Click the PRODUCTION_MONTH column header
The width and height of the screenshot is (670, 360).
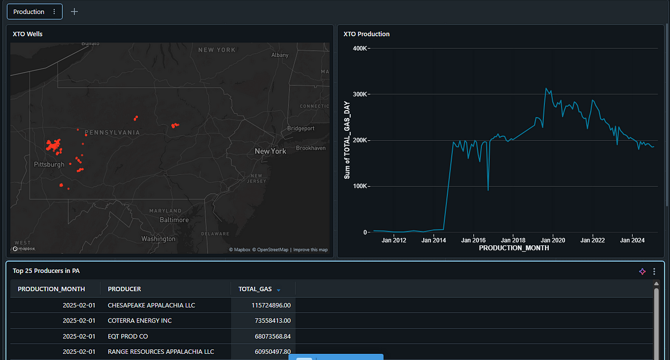point(51,289)
